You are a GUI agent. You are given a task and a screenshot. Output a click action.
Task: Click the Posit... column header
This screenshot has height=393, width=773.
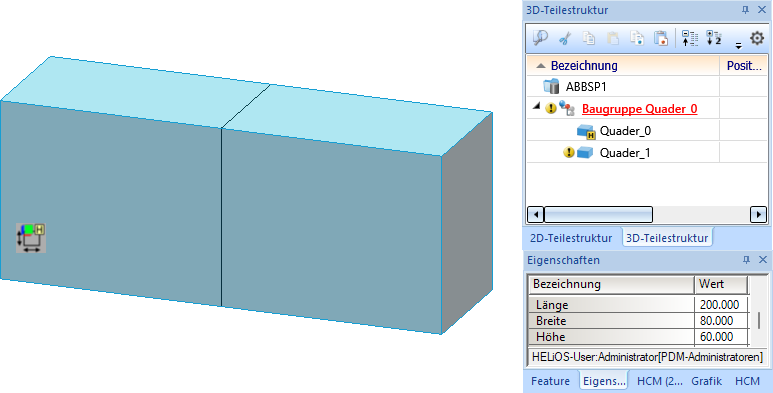click(x=743, y=65)
